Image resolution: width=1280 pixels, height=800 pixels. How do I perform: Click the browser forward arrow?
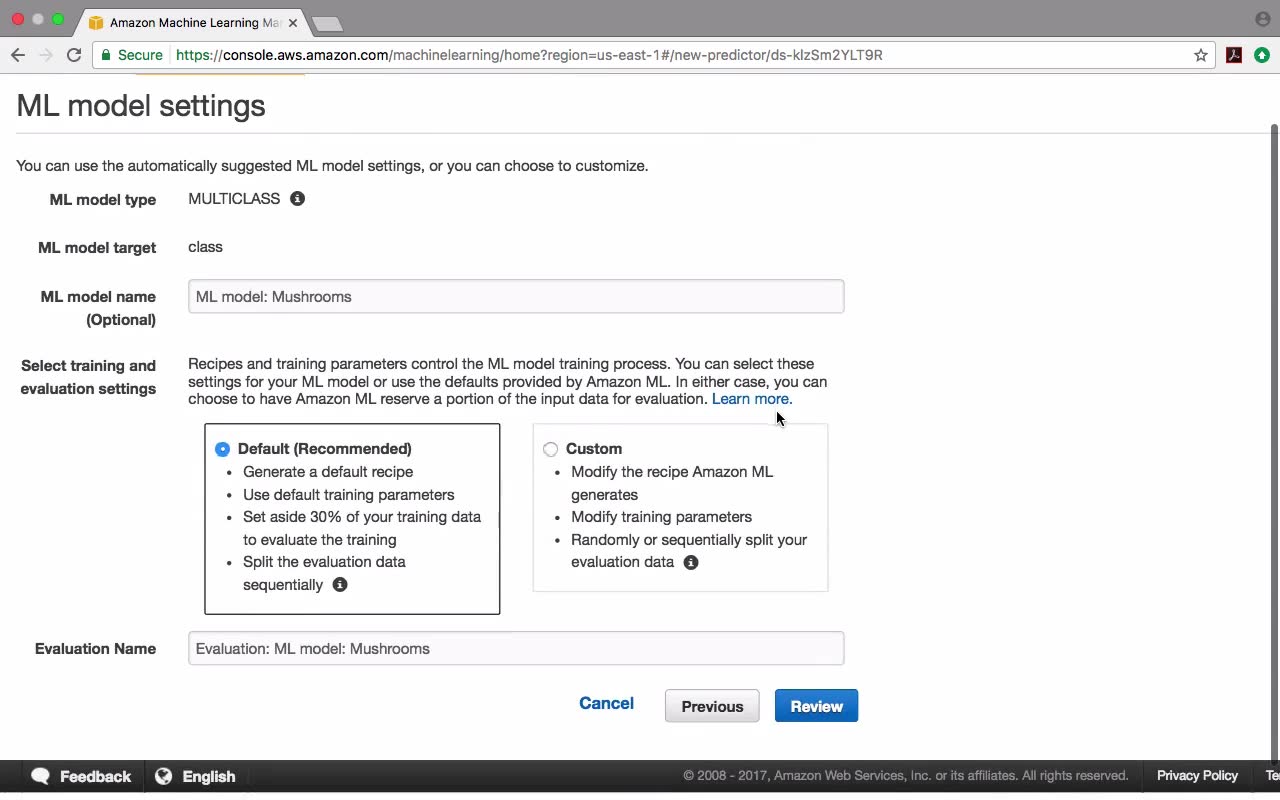[46, 55]
